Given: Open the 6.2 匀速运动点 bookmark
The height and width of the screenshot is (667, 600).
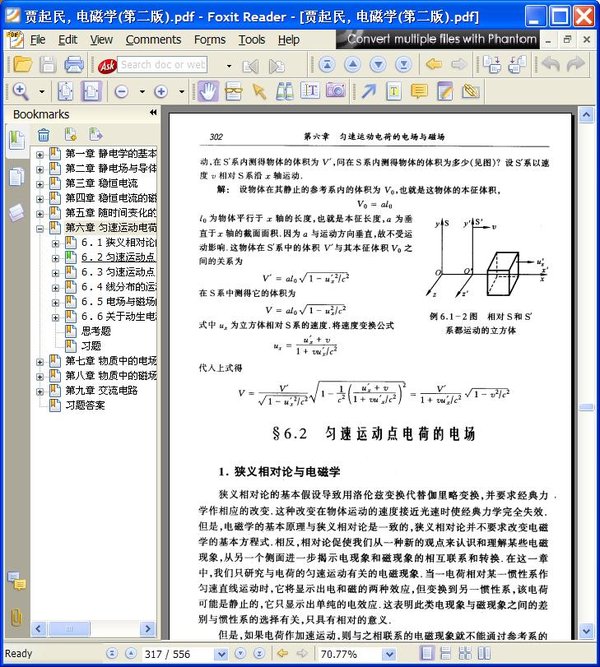Looking at the screenshot, I should click(x=118, y=257).
